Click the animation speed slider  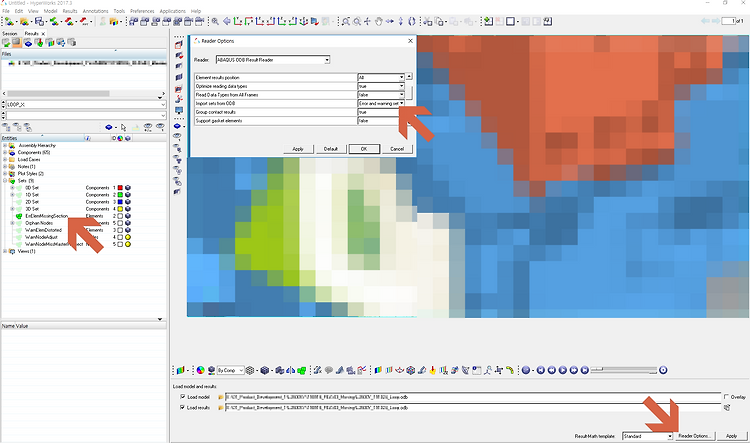tap(624, 370)
